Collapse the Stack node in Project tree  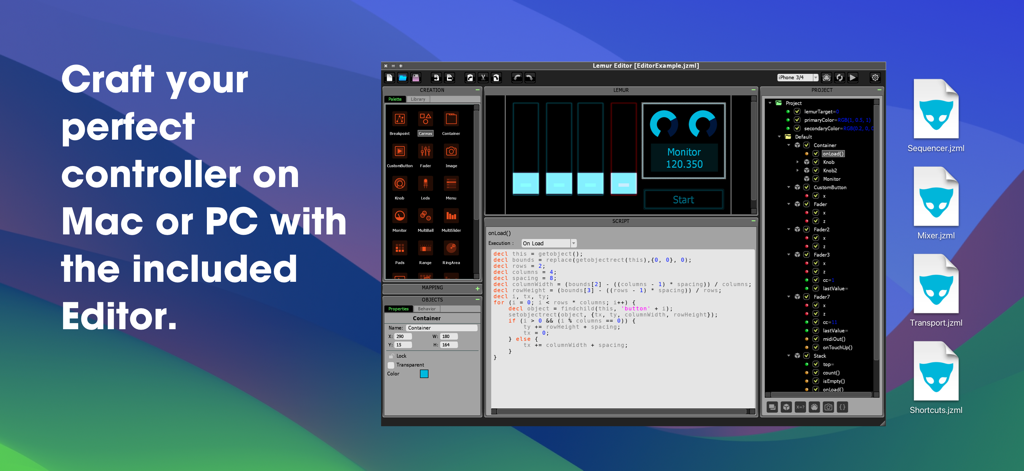coord(788,356)
